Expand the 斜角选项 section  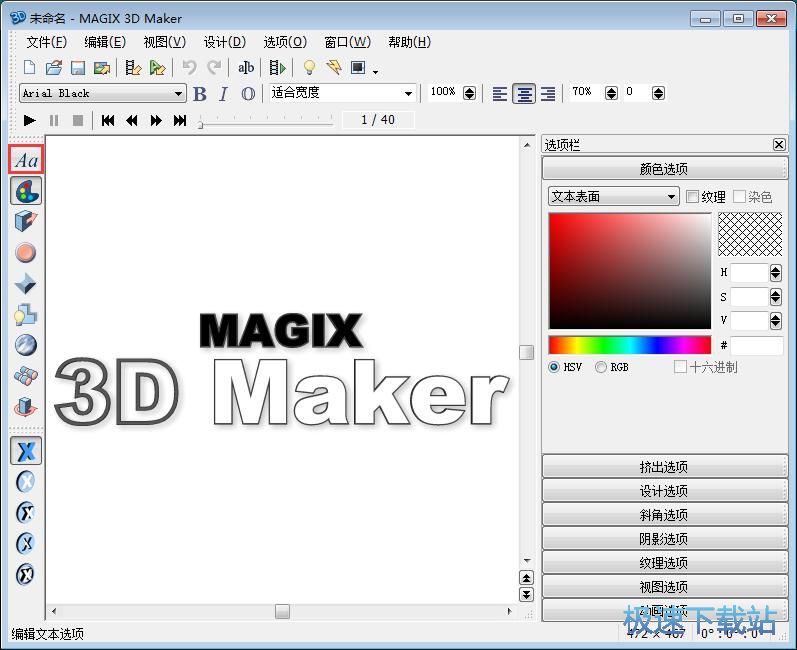(x=664, y=515)
